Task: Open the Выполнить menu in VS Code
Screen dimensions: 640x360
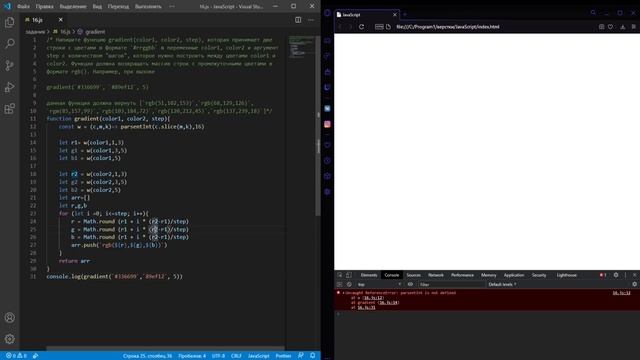Action: [x=148, y=7]
